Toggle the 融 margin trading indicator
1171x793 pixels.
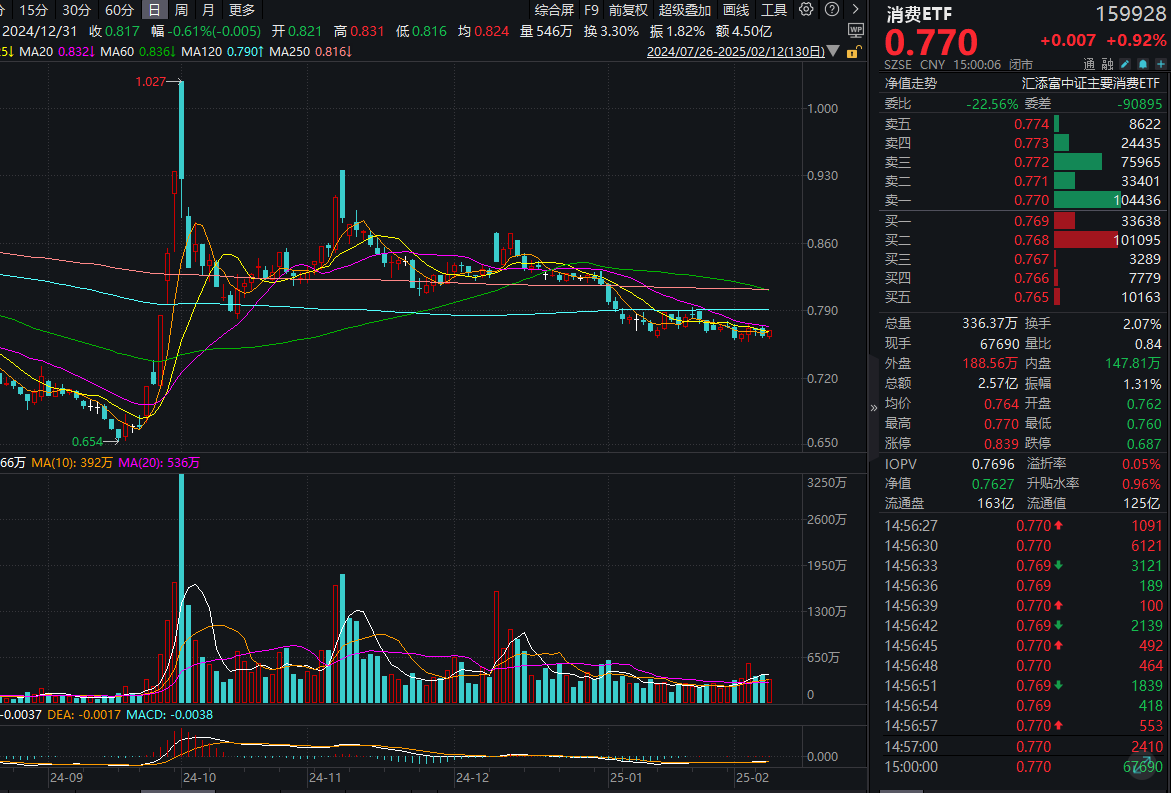[1108, 62]
